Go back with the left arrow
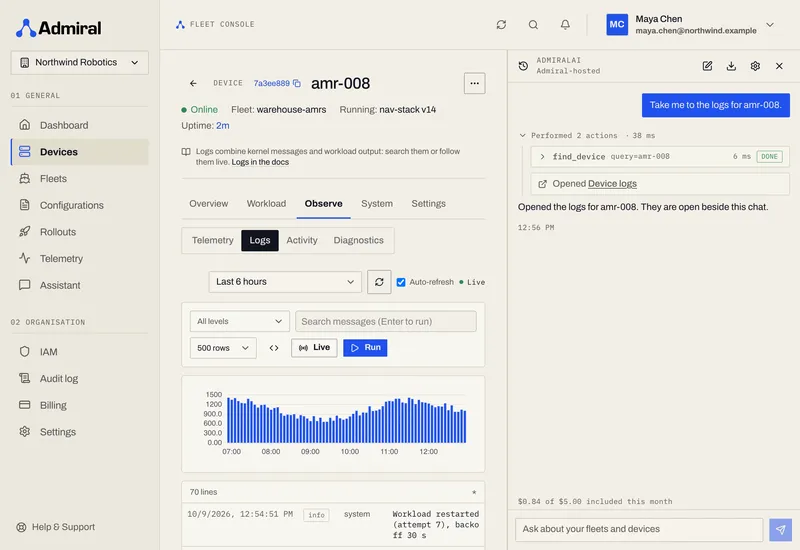 [193, 83]
